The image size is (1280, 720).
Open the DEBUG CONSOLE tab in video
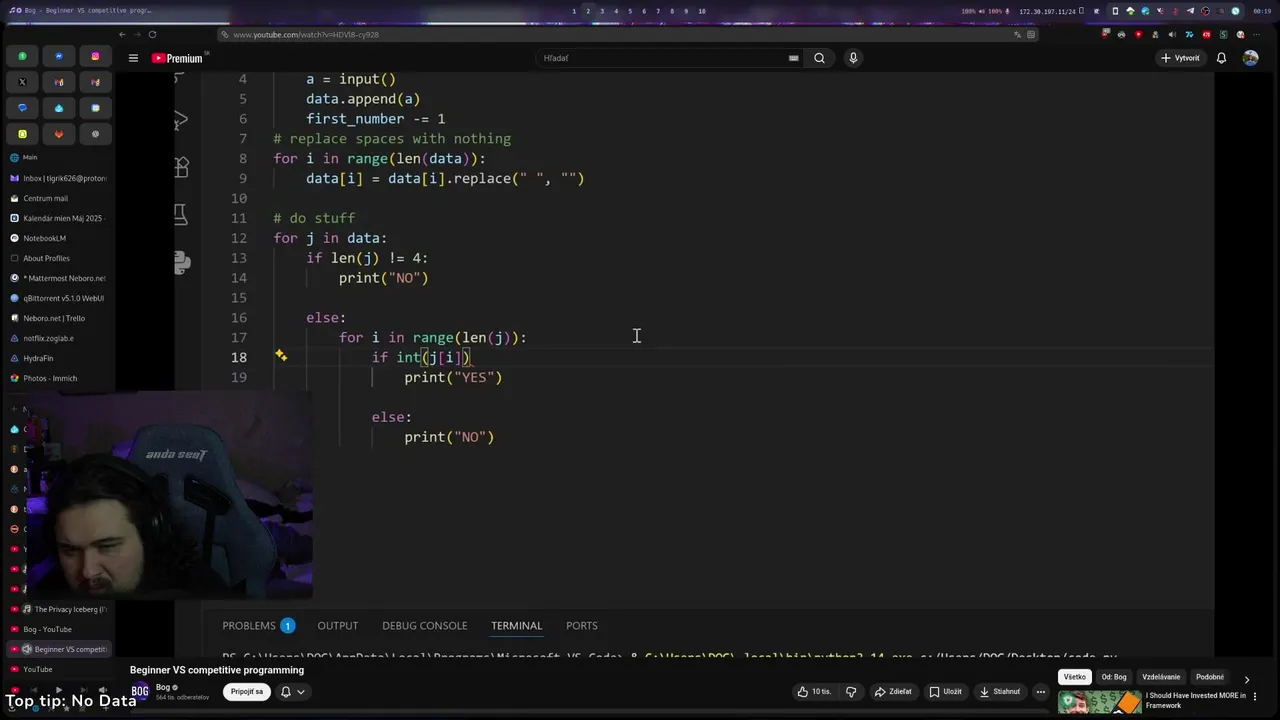click(x=424, y=626)
